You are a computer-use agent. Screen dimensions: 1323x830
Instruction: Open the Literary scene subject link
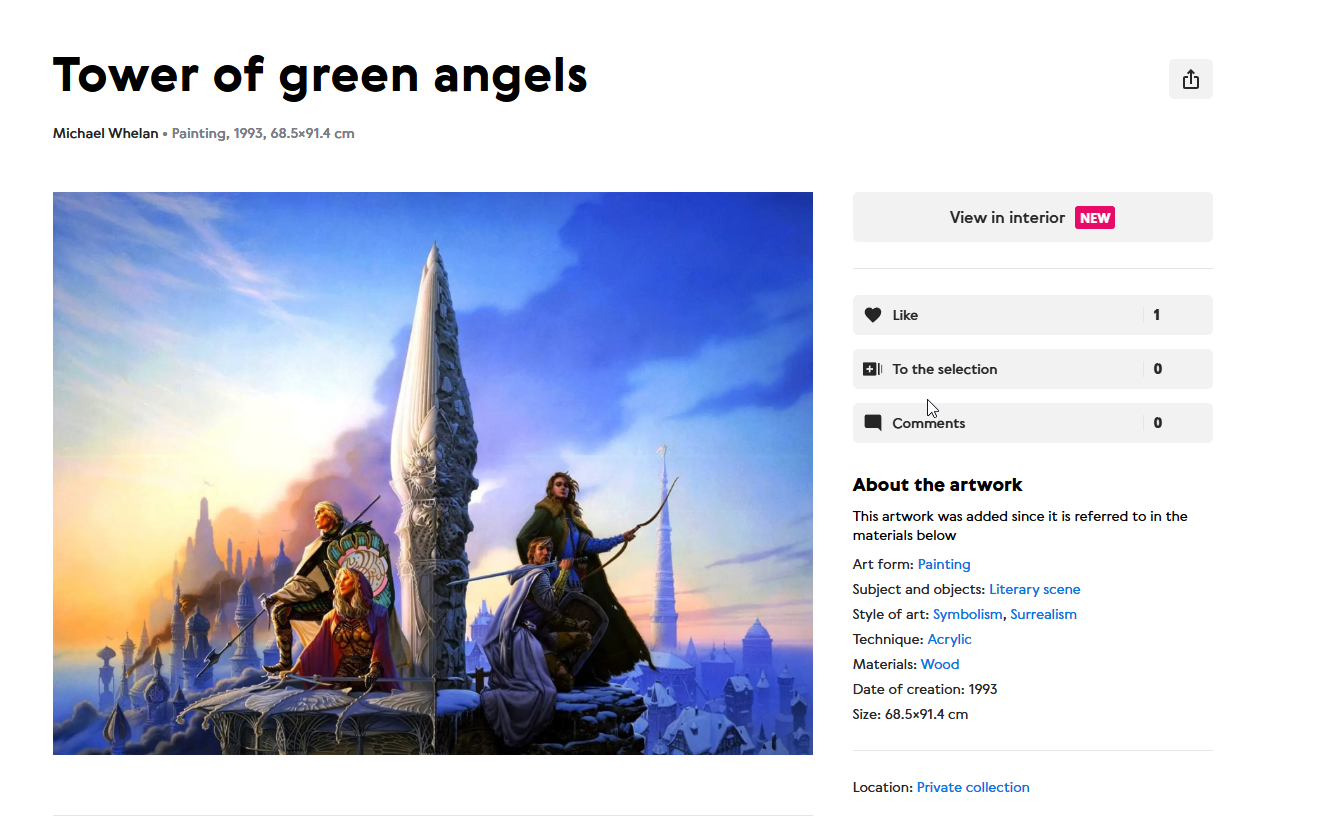[1035, 589]
